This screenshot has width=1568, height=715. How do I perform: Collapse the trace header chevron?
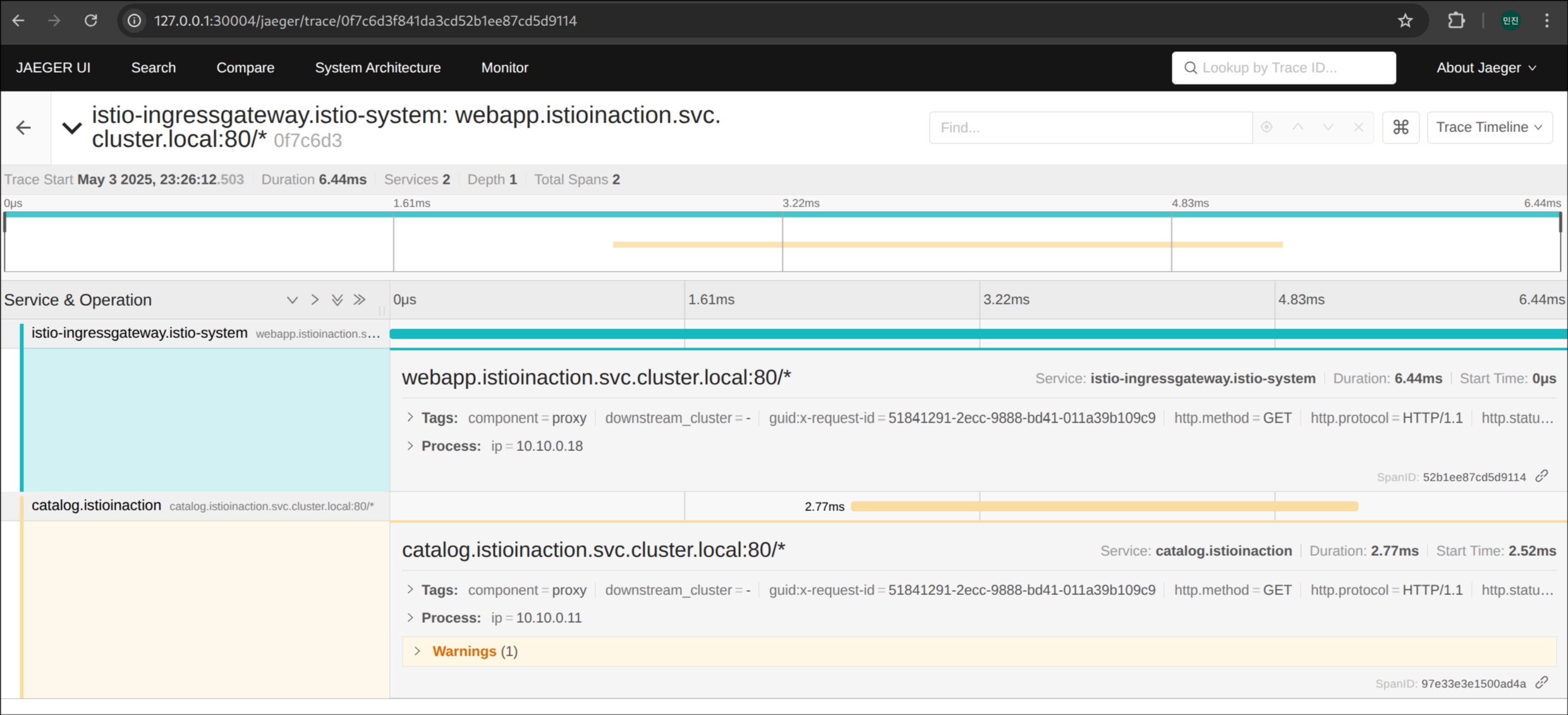pos(72,128)
